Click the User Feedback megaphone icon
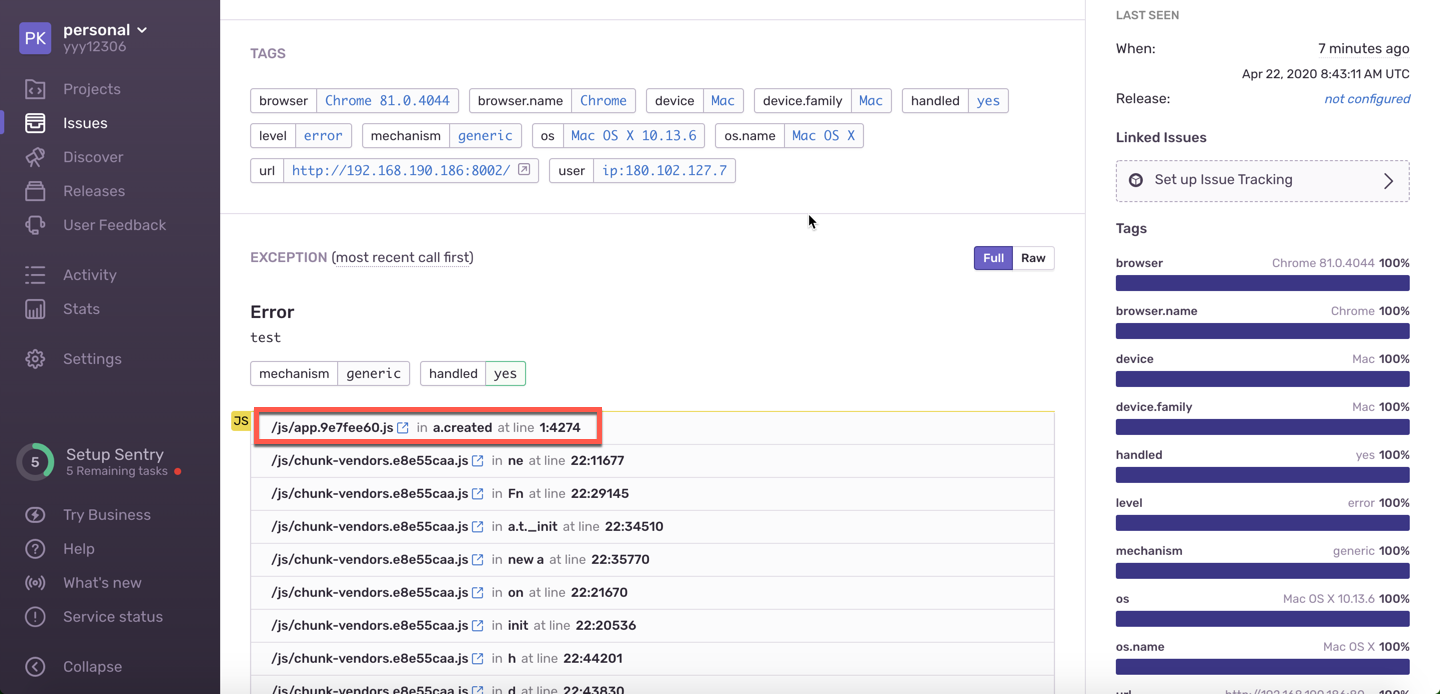The width and height of the screenshot is (1440, 694). (x=35, y=225)
